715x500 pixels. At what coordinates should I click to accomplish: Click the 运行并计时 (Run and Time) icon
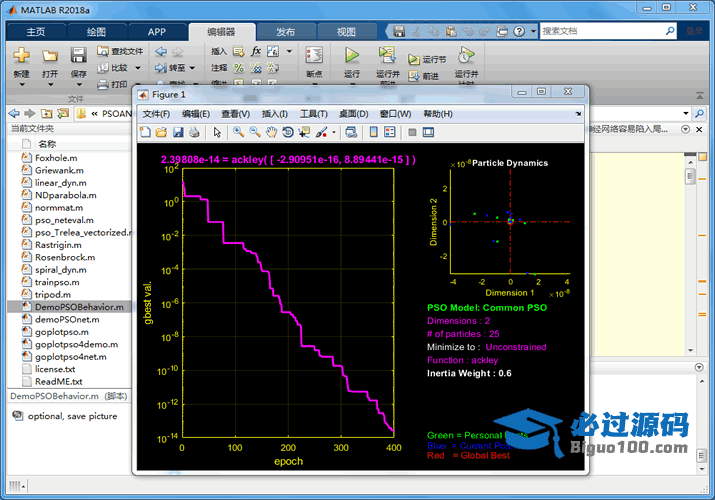point(466,55)
